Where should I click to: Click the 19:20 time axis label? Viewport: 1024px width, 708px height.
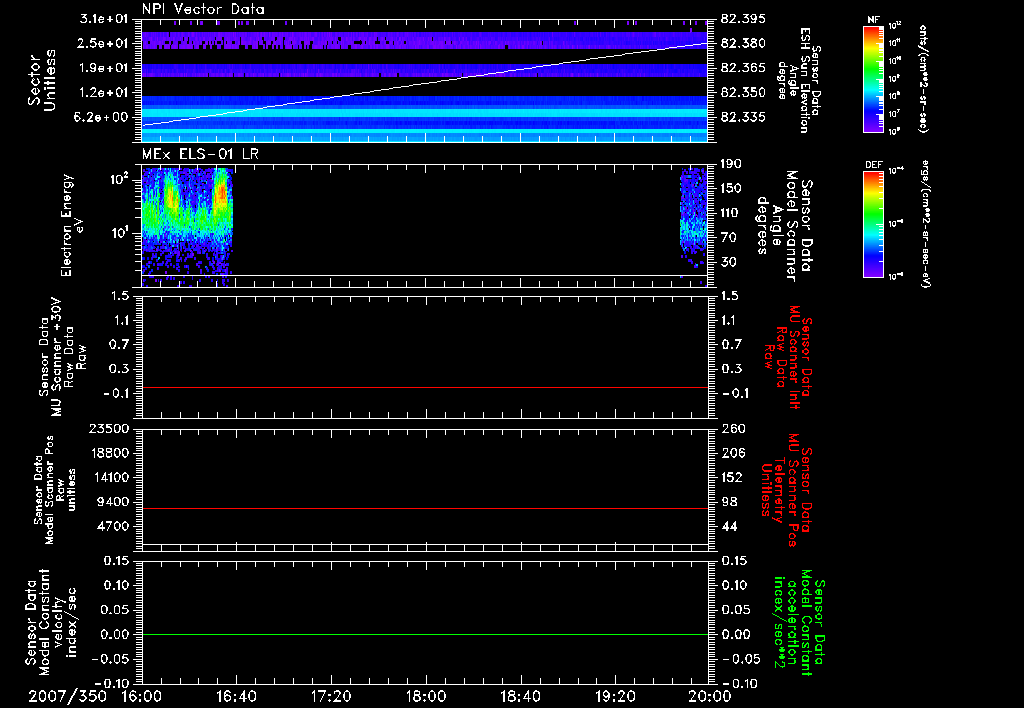pyautogui.click(x=615, y=696)
